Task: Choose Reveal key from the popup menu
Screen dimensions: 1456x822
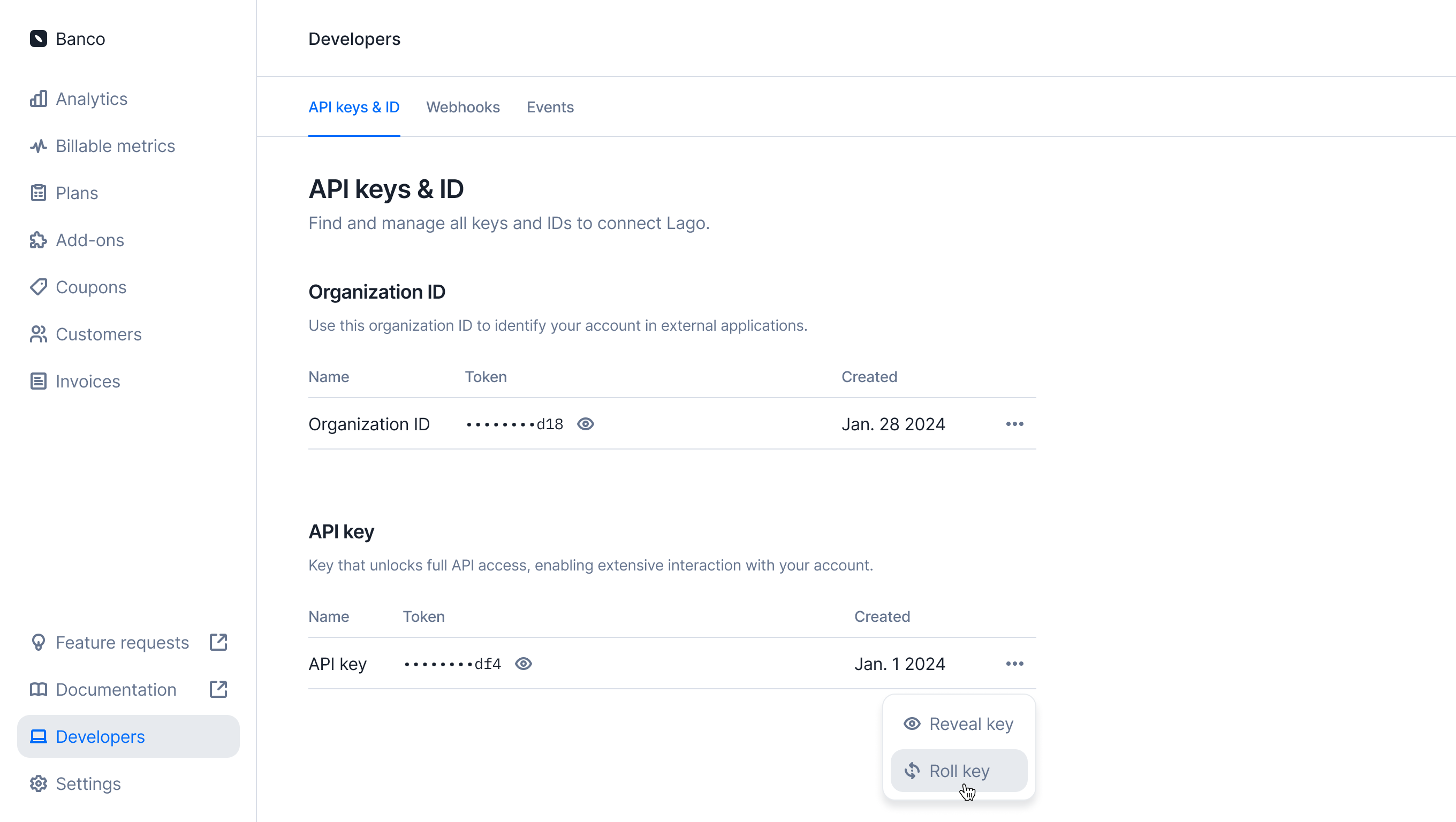Action: [x=959, y=724]
